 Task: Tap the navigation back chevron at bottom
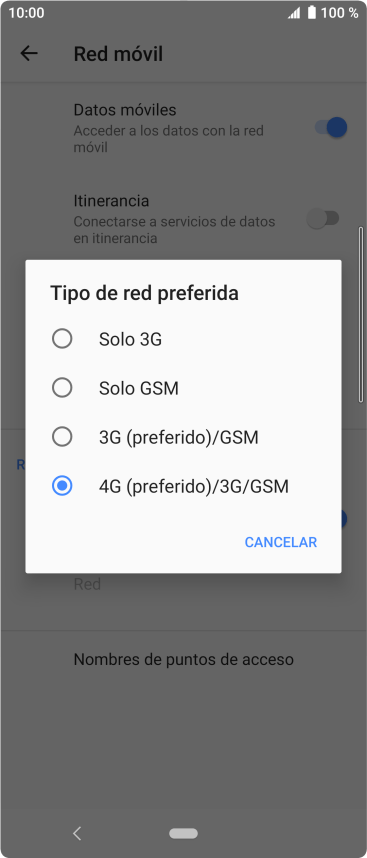(x=77, y=833)
